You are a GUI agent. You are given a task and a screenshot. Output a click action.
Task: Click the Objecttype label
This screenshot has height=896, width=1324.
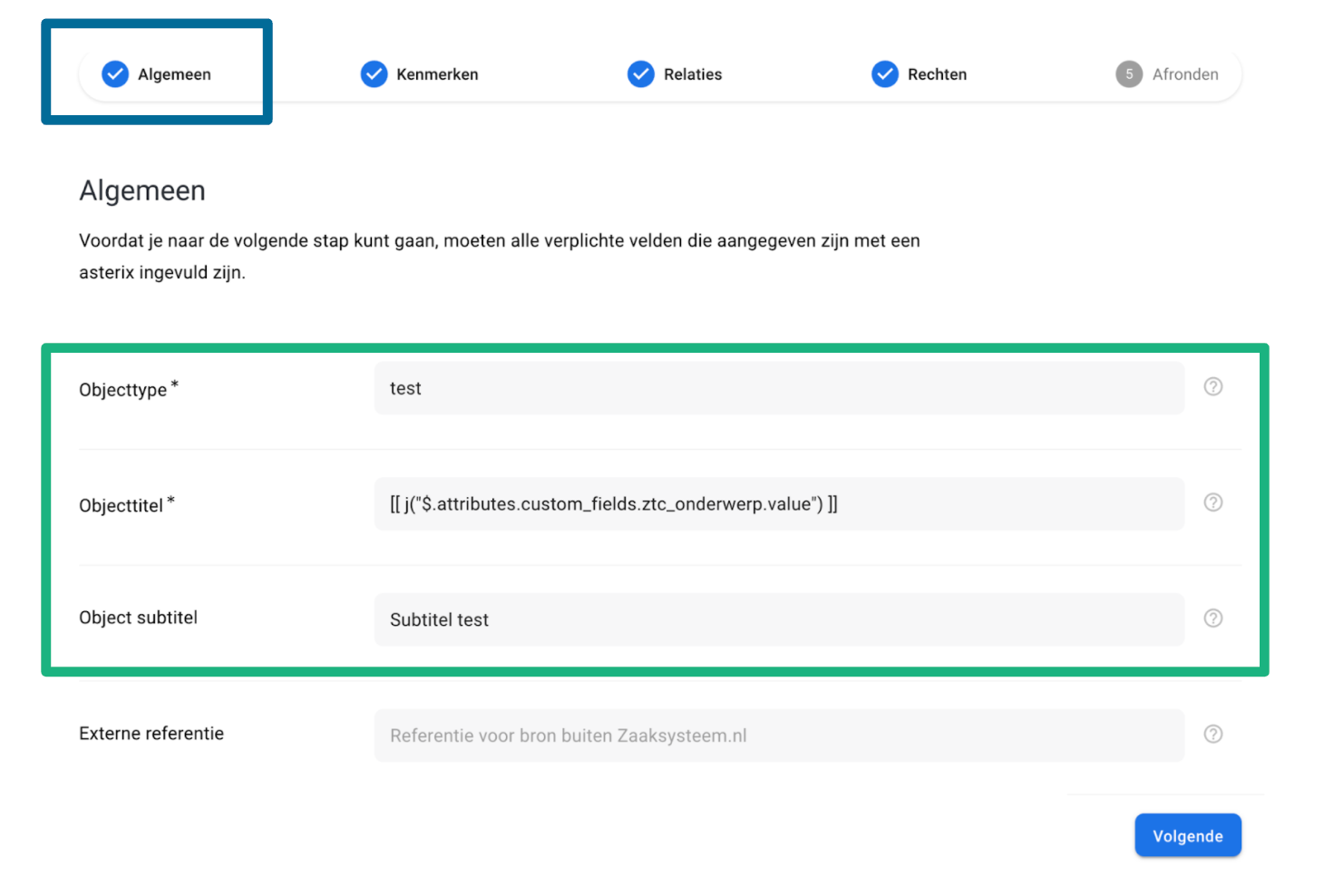129,389
